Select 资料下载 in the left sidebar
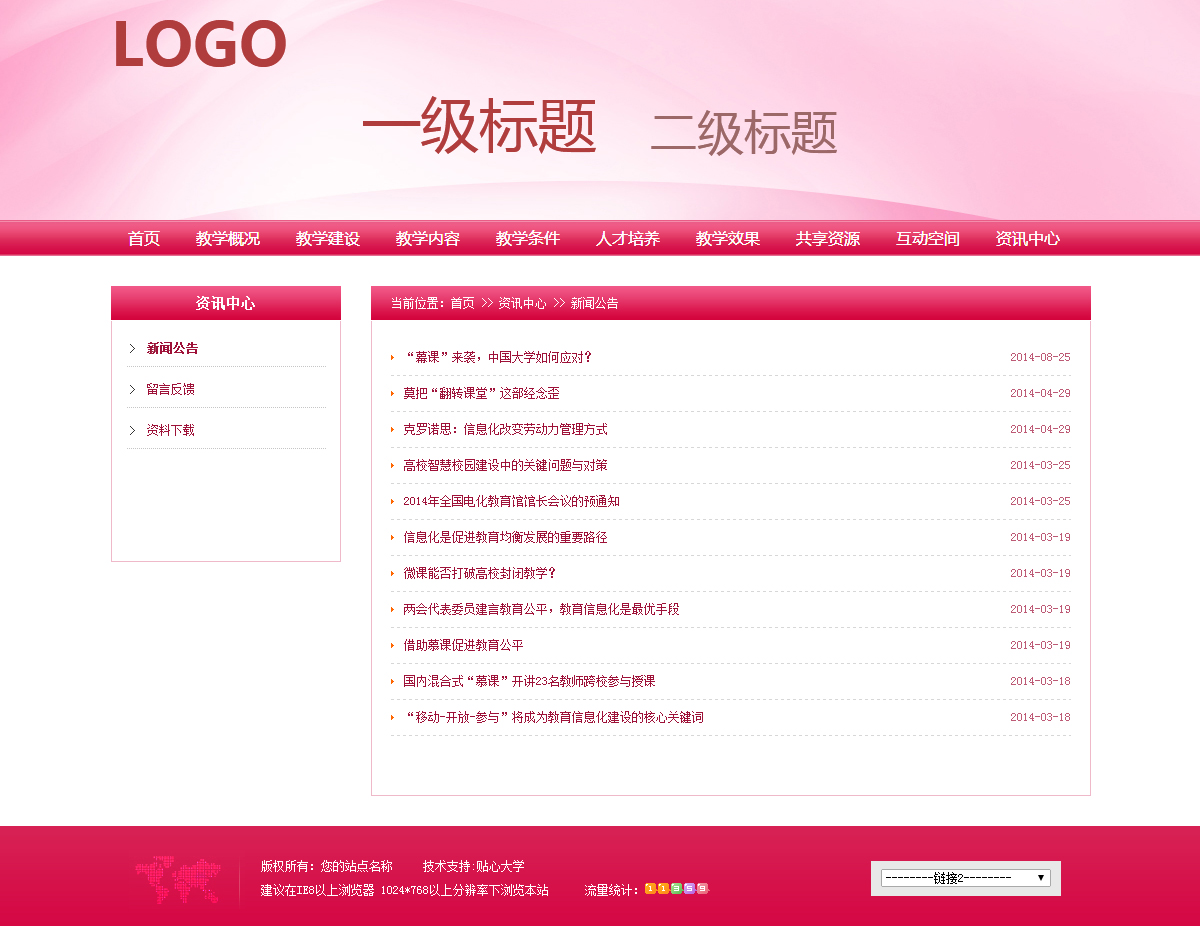The image size is (1200, 926). point(170,430)
